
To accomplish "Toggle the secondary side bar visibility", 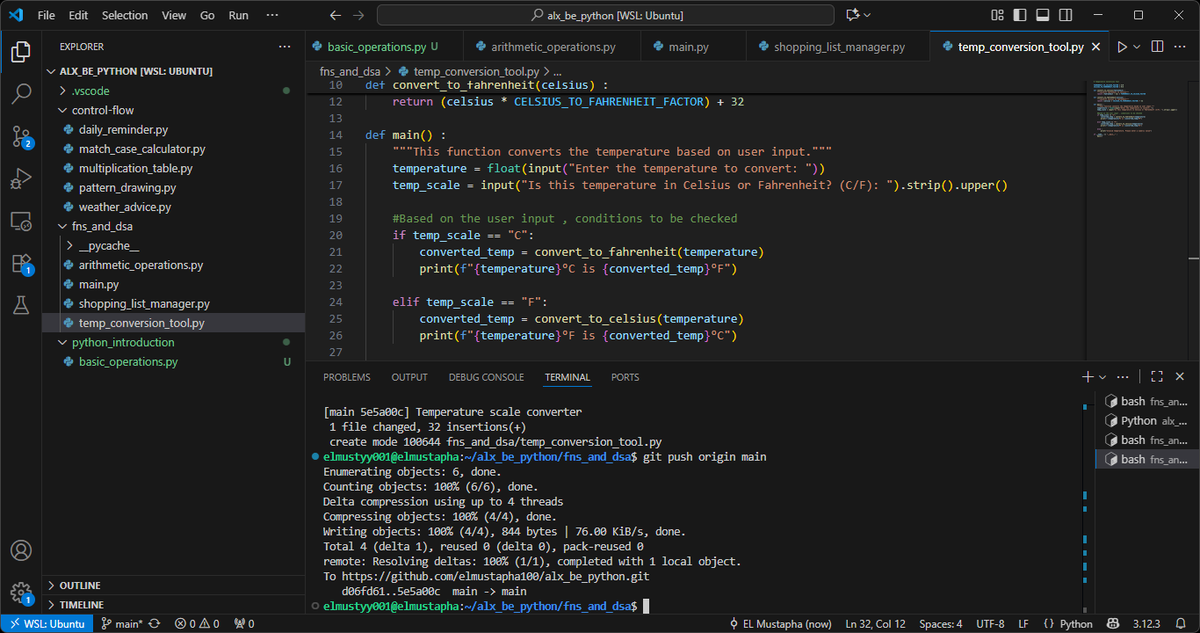I will [1064, 15].
